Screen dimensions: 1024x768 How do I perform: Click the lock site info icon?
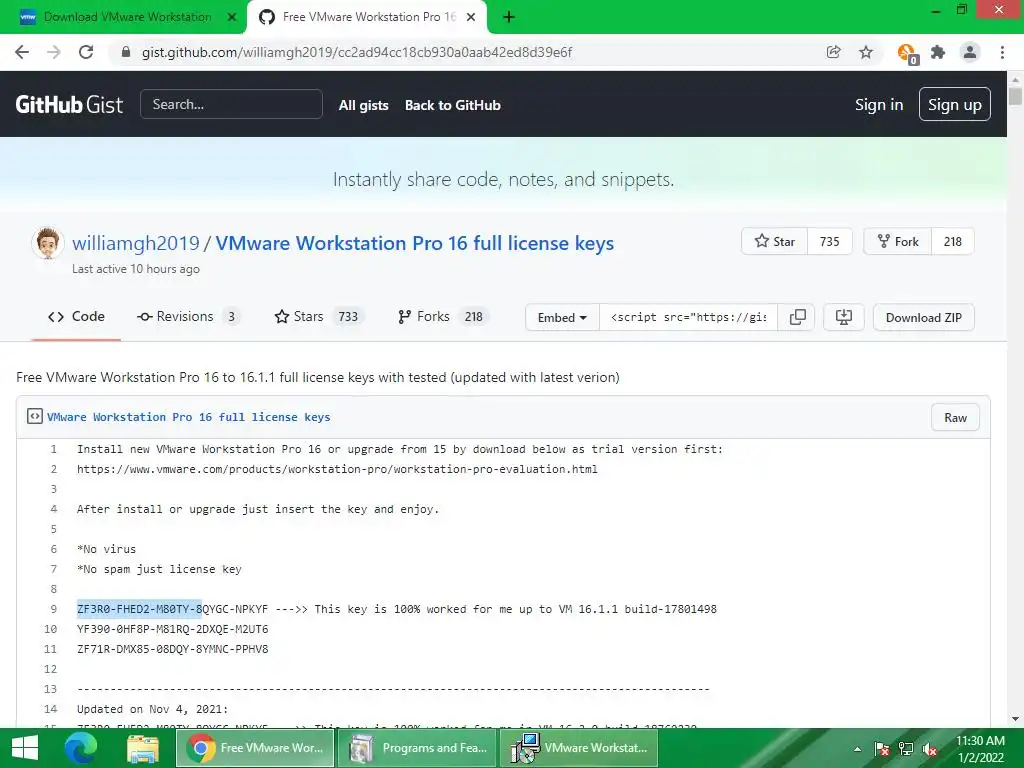pyautogui.click(x=126, y=52)
